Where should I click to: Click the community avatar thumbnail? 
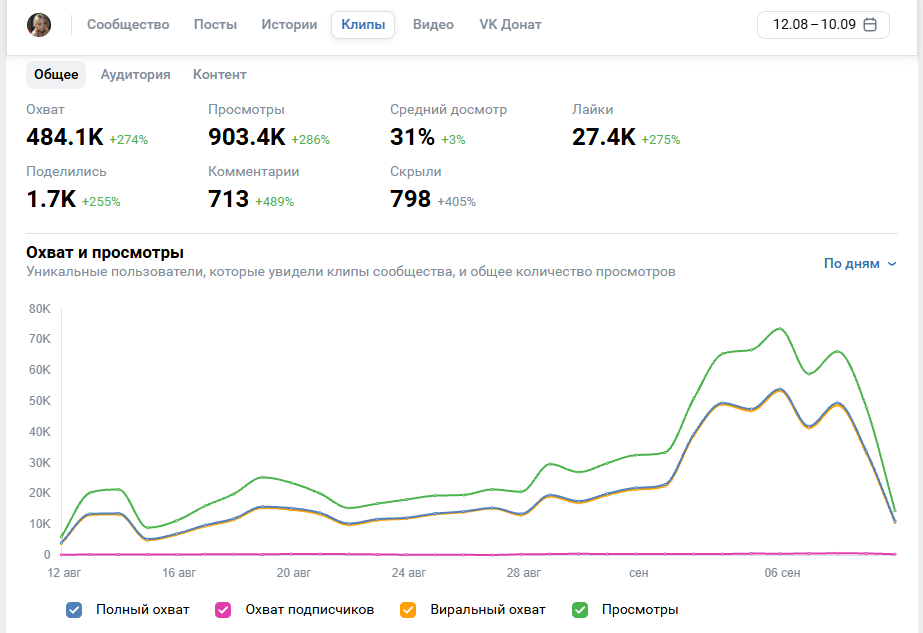(x=39, y=25)
